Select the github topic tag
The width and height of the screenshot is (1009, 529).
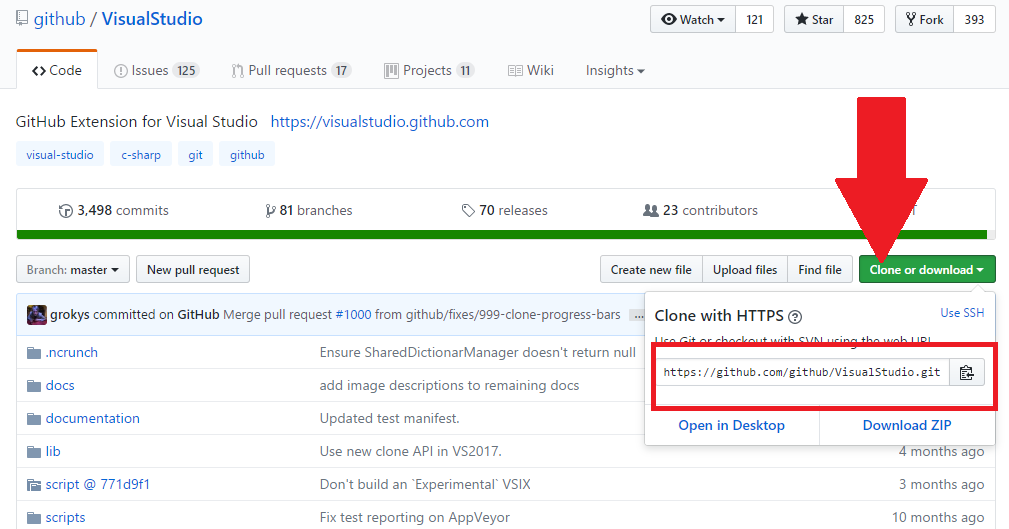247,154
